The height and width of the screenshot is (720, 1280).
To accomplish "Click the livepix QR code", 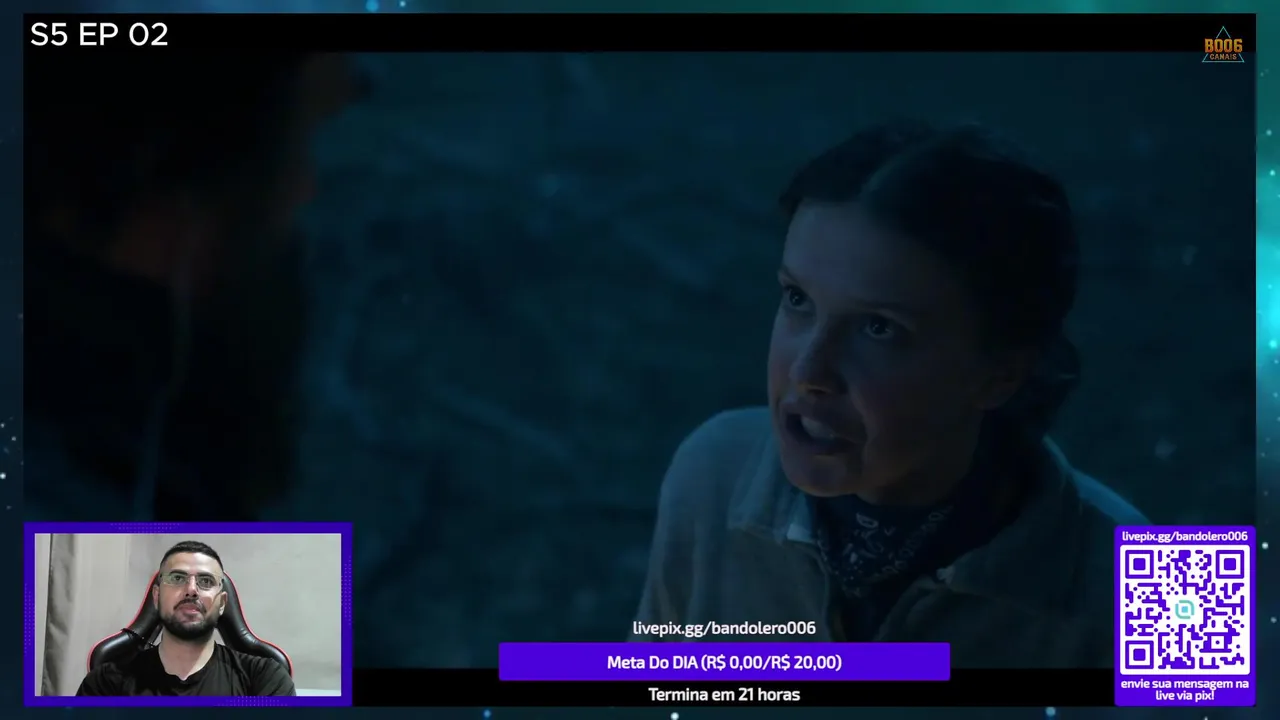I will pyautogui.click(x=1185, y=610).
